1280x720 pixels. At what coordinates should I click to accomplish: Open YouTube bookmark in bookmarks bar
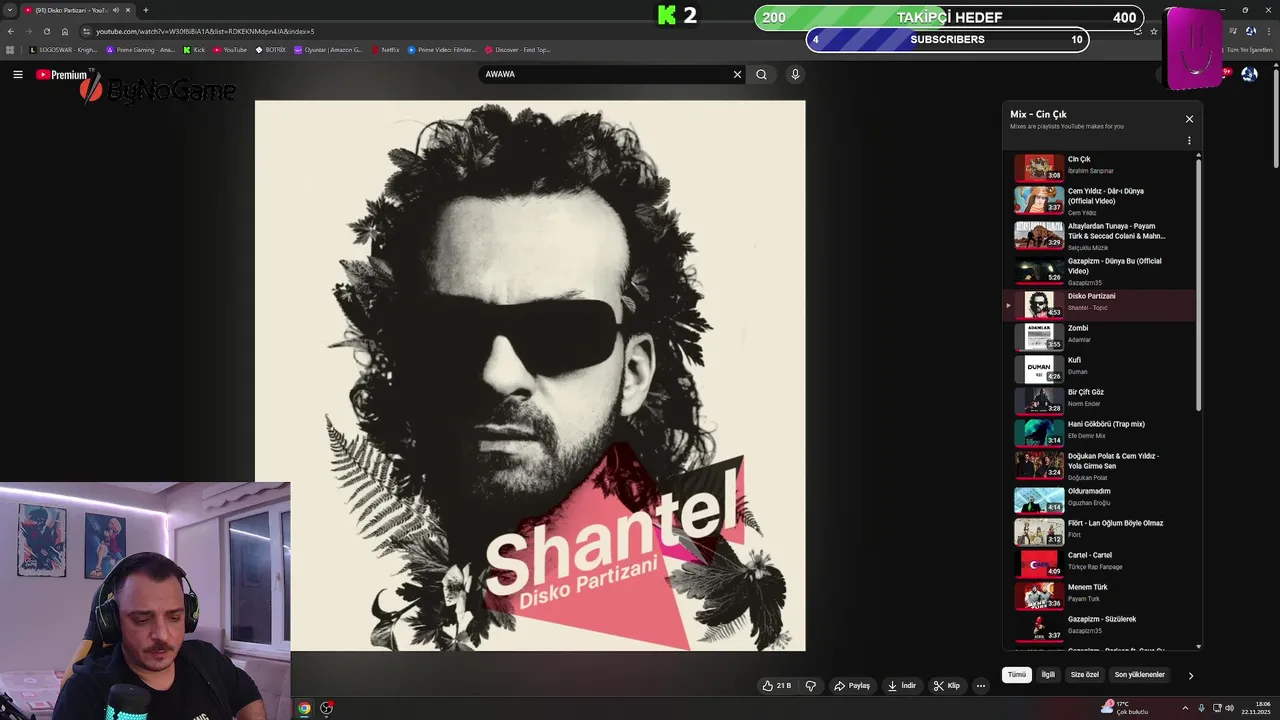click(x=230, y=49)
